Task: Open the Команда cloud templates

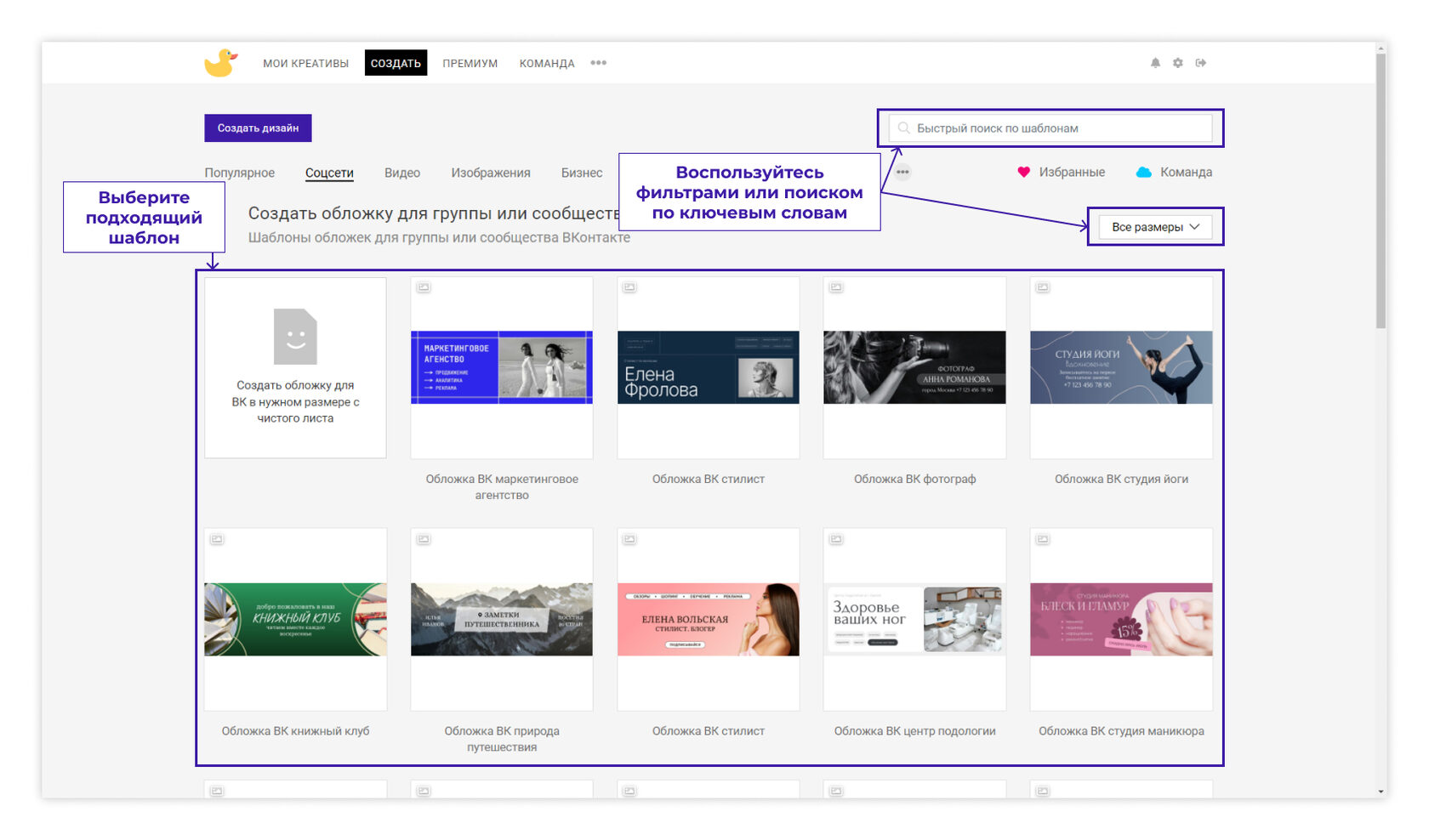Action: point(1174,173)
